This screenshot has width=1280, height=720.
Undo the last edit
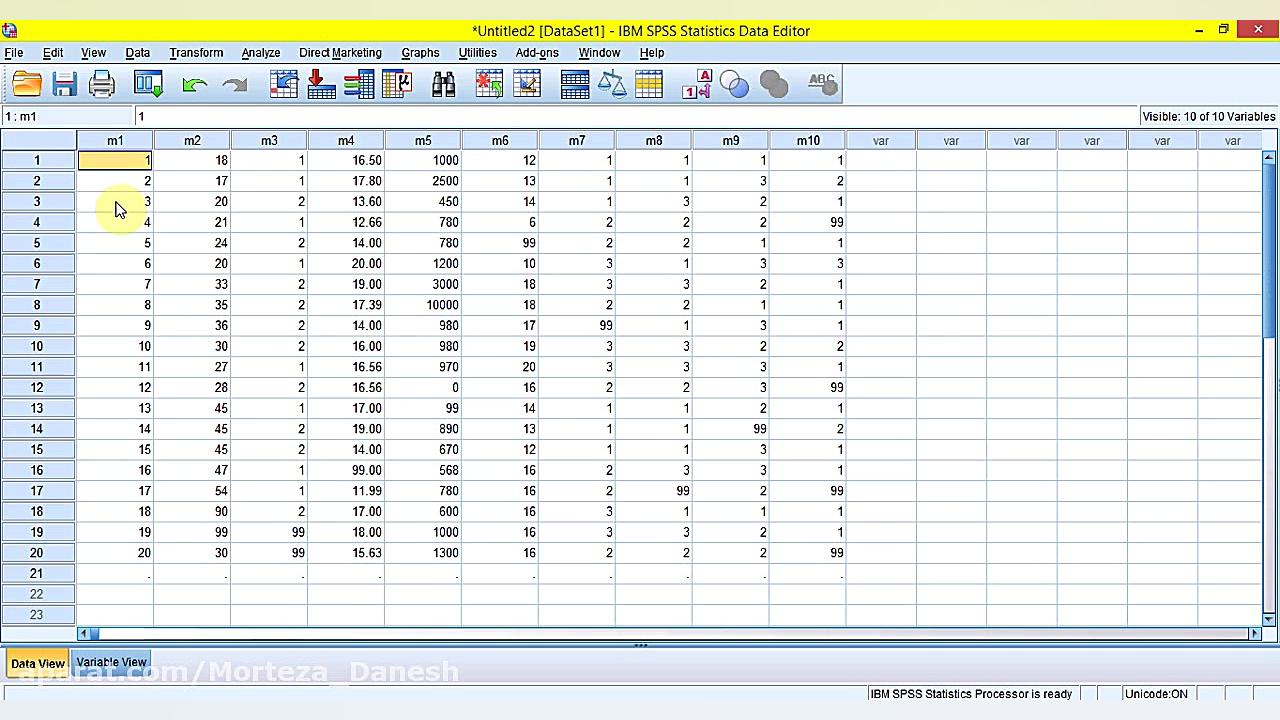click(194, 84)
